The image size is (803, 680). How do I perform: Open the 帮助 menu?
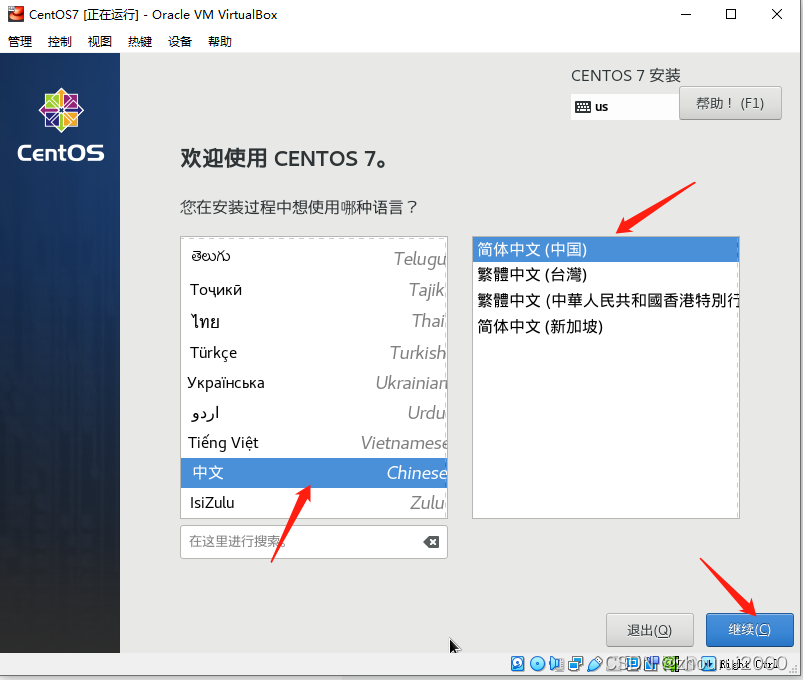pos(220,41)
